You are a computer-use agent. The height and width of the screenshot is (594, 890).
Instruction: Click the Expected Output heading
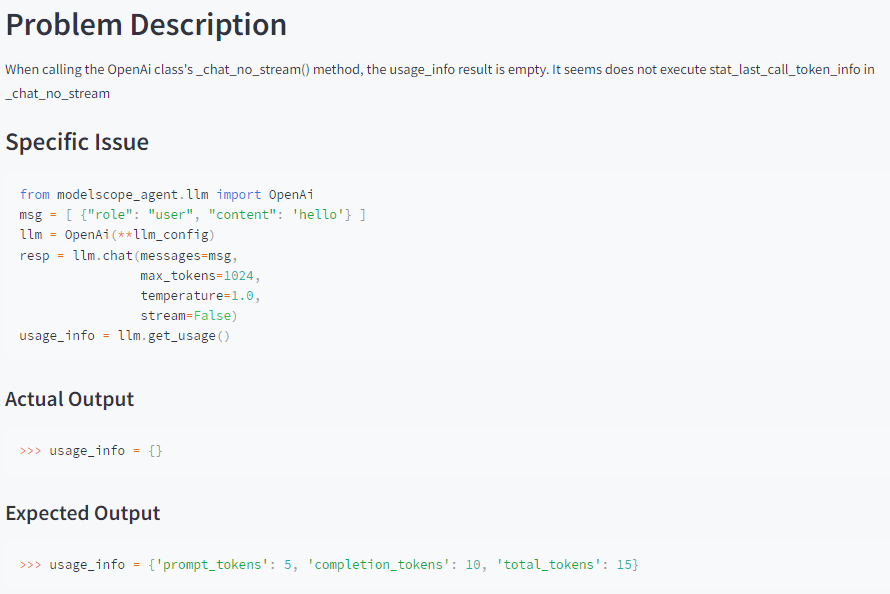(x=82, y=513)
